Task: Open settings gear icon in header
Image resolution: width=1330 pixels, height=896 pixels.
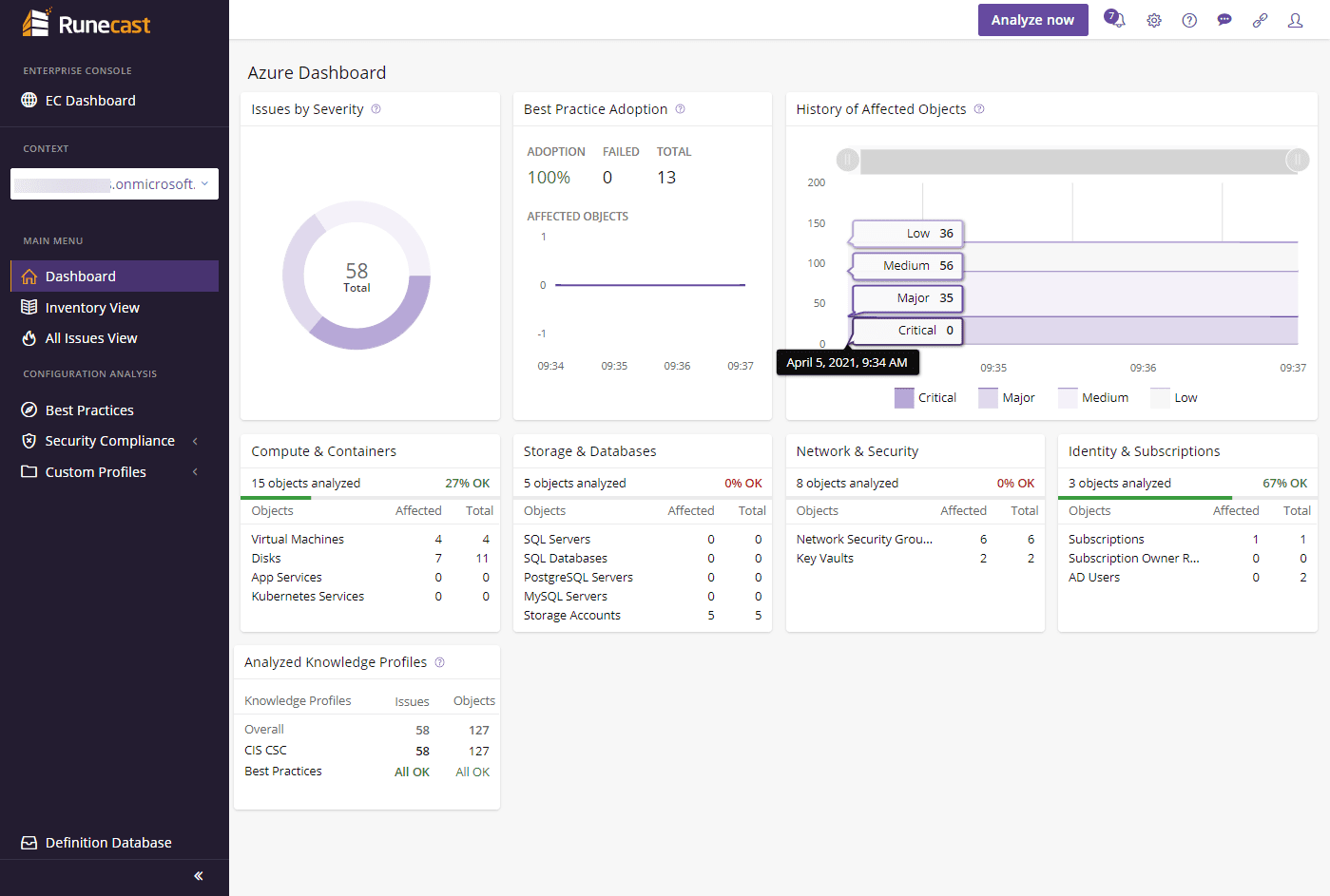Action: [x=1154, y=20]
